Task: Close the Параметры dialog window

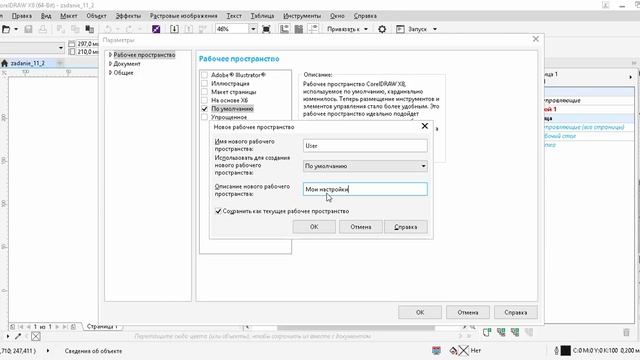Action: [536, 39]
